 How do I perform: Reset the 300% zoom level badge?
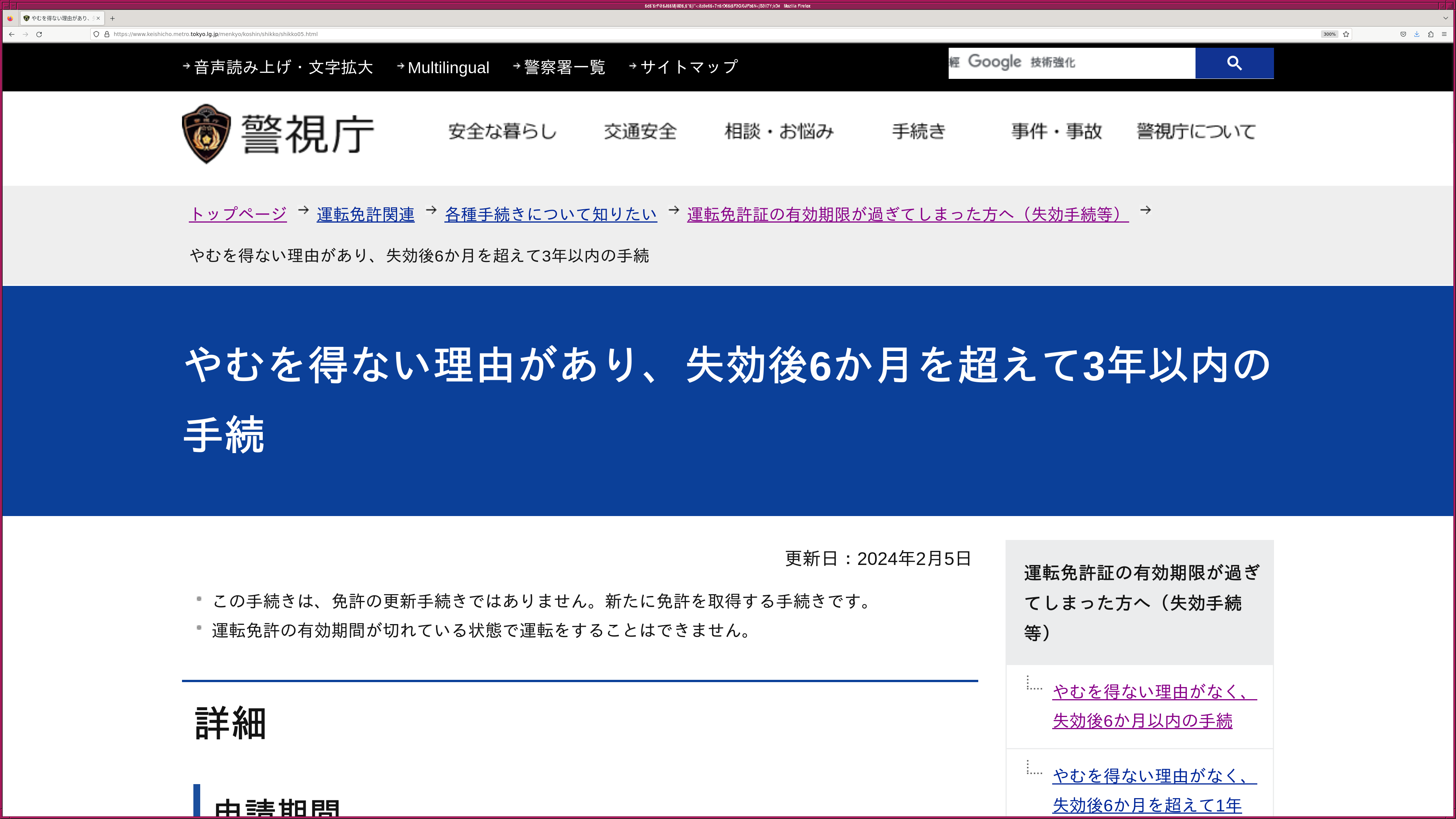(x=1329, y=34)
